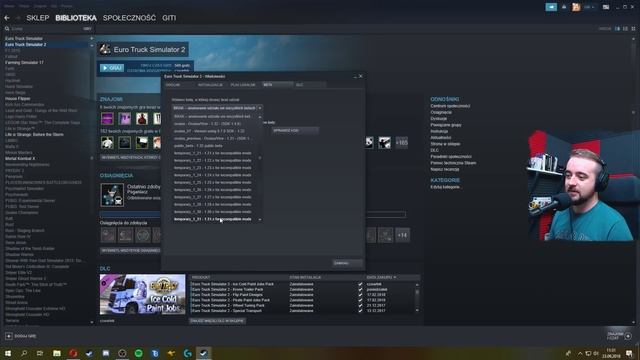Open the user avatar in top bar

[x=576, y=7]
